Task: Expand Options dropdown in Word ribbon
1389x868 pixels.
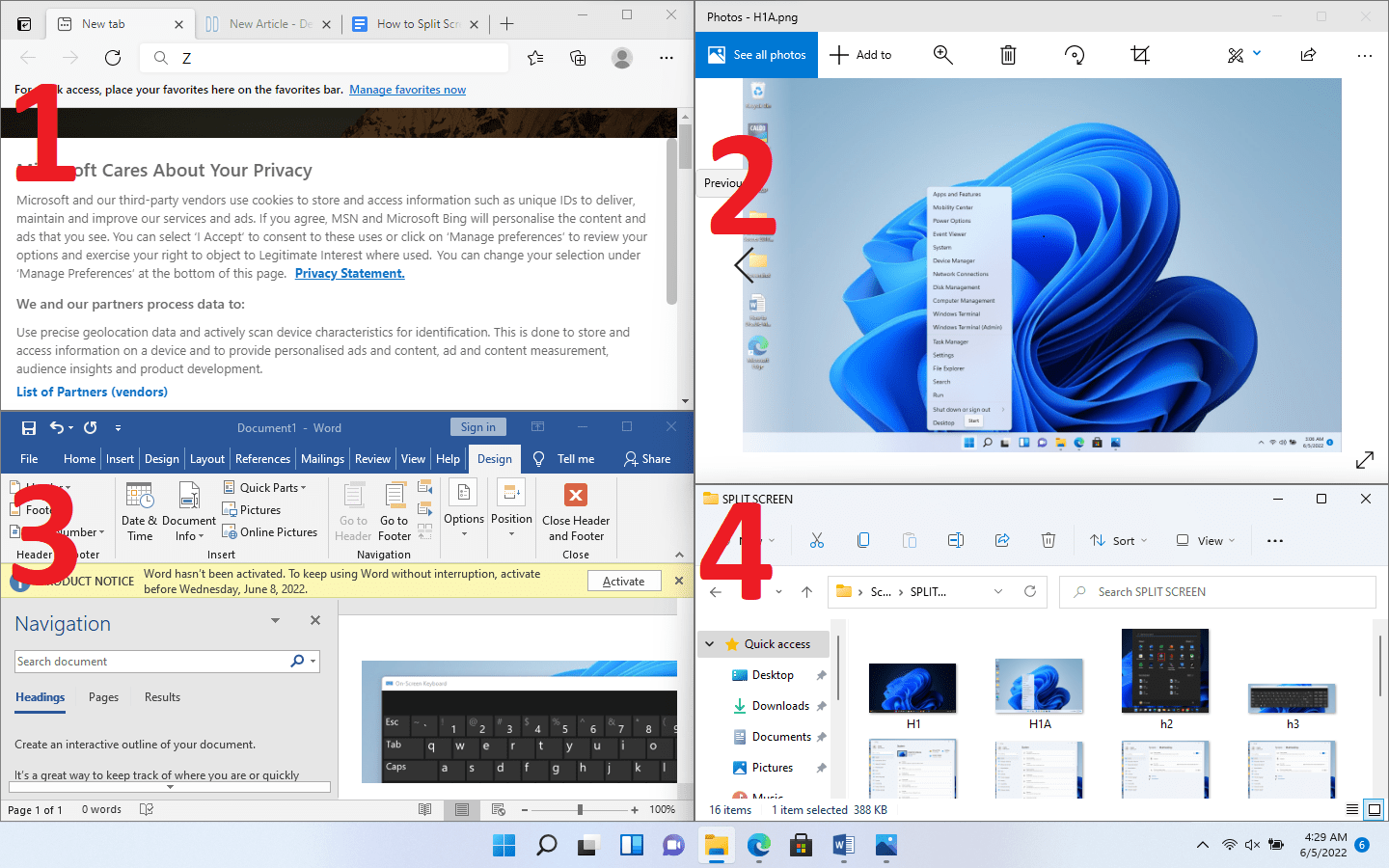Action: [x=464, y=511]
